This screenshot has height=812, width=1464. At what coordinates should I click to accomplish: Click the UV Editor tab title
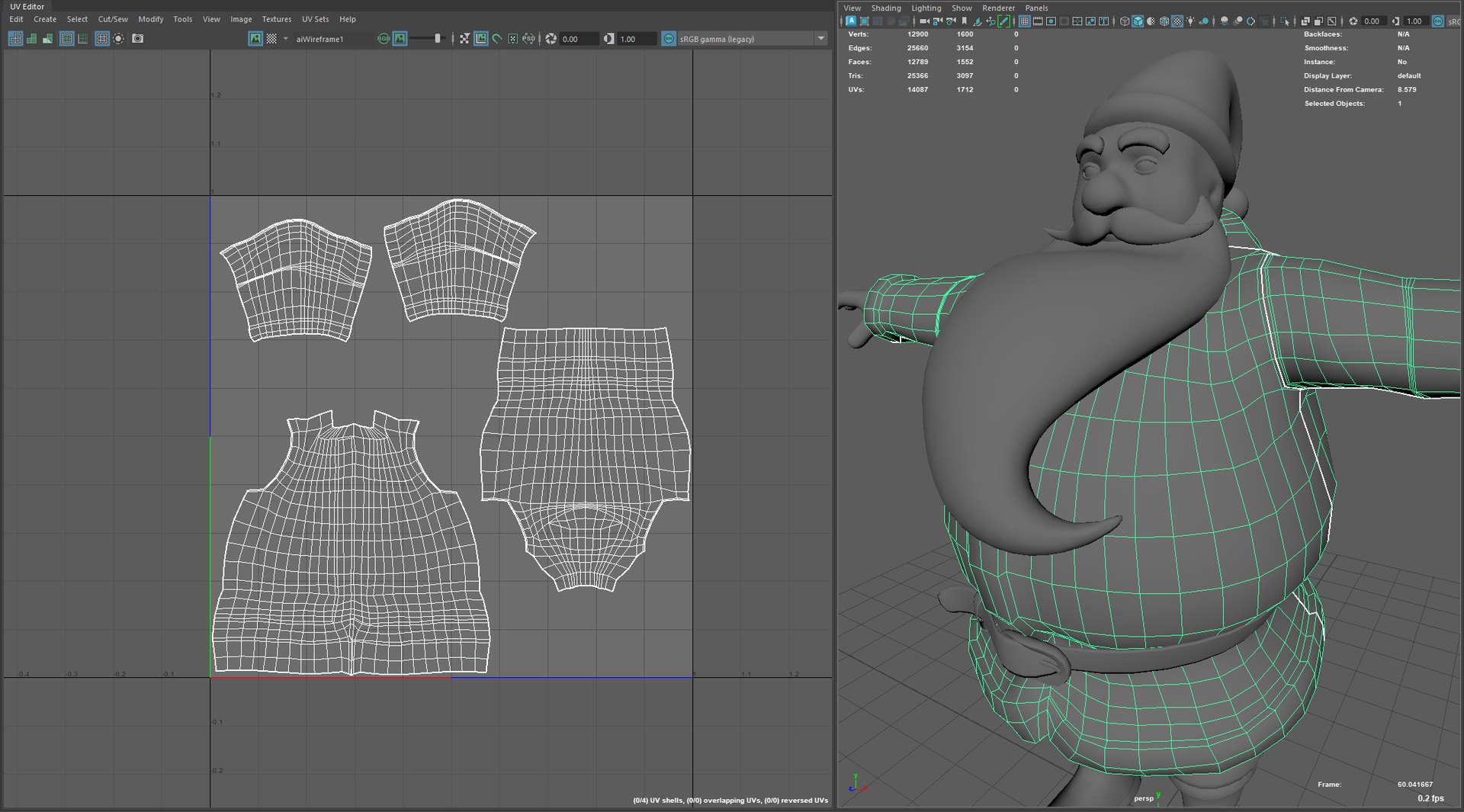coord(27,6)
